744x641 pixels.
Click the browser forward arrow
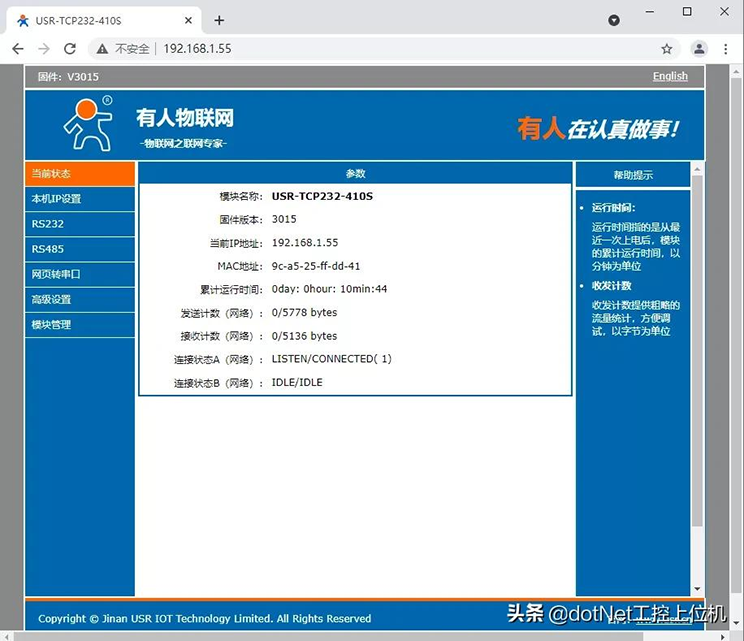pos(43,48)
